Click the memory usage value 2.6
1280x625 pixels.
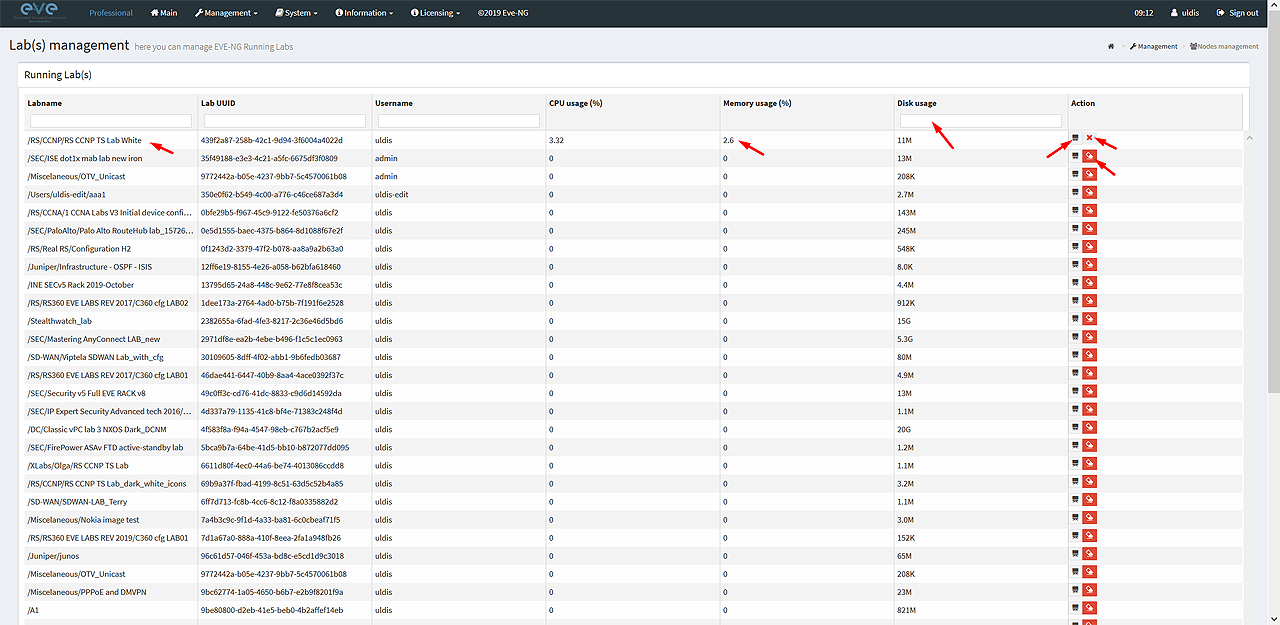click(728, 140)
